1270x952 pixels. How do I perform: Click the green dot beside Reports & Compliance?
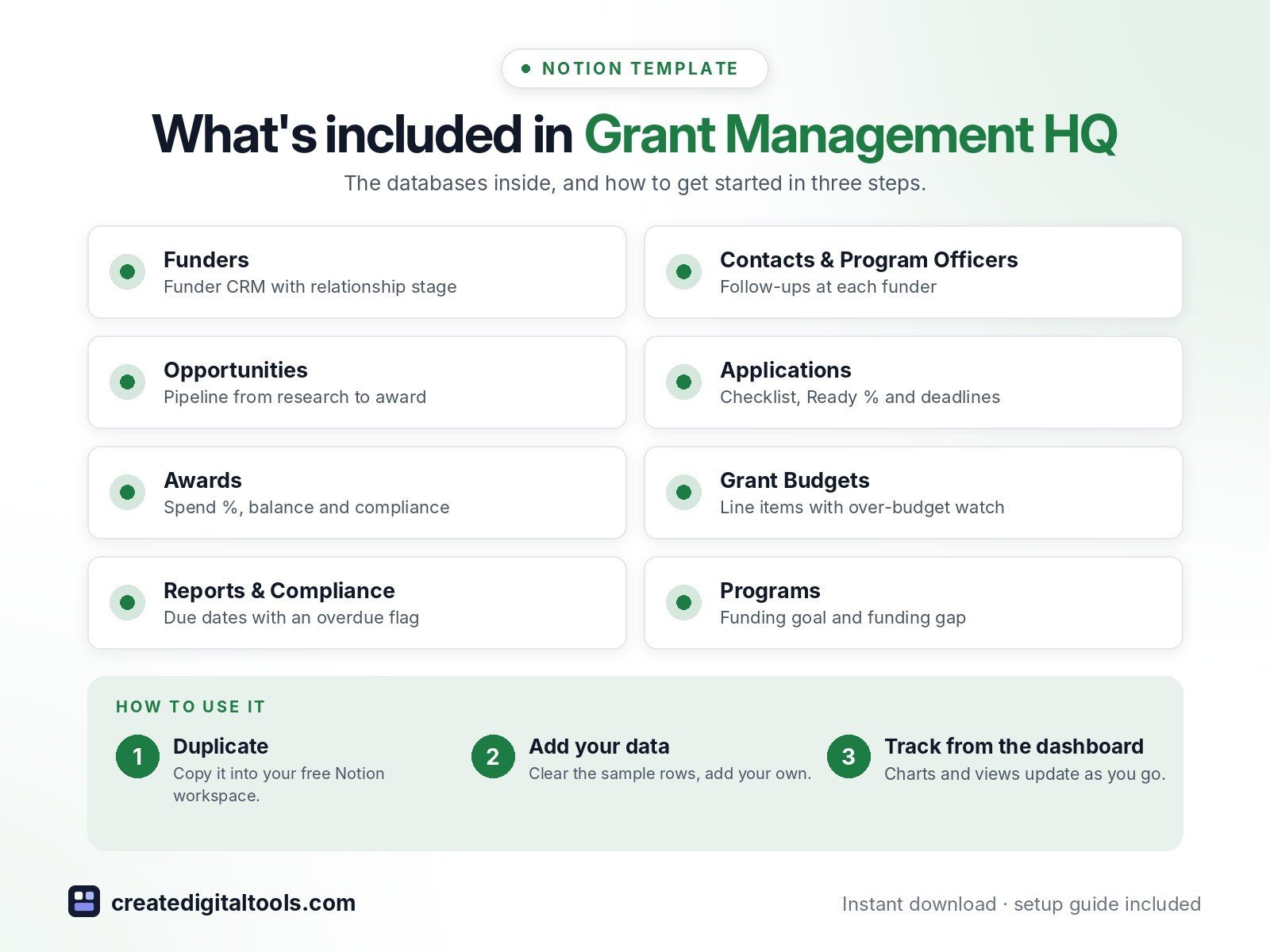tap(127, 603)
